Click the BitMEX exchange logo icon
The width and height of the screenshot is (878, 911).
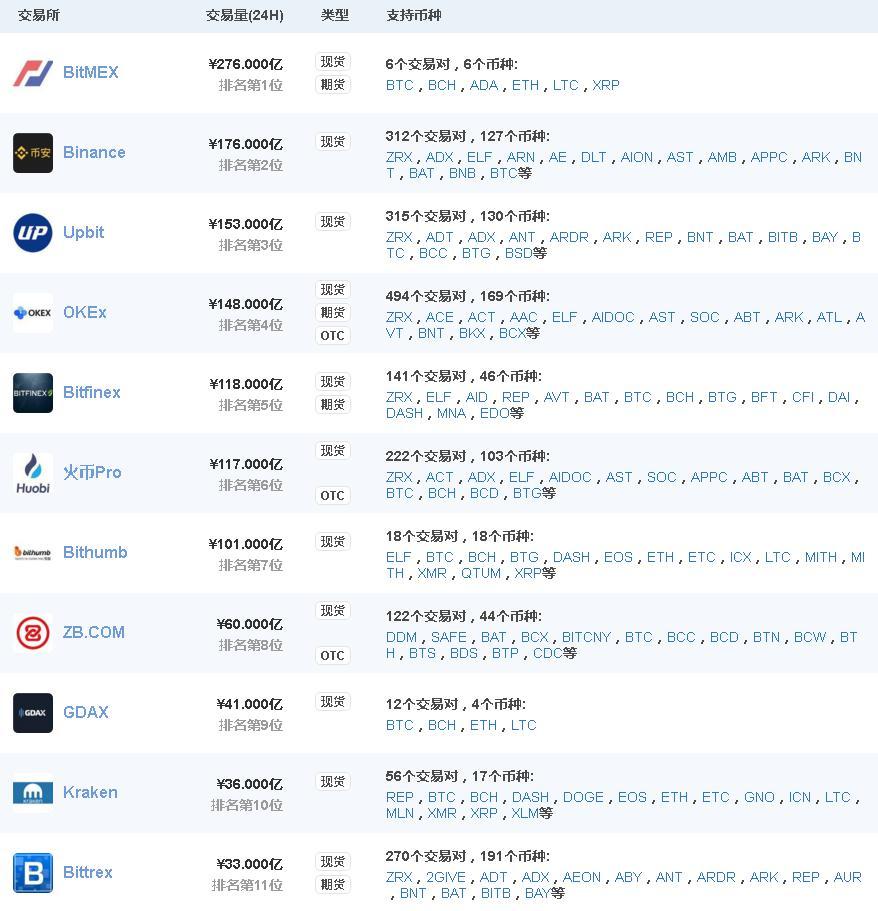33,73
